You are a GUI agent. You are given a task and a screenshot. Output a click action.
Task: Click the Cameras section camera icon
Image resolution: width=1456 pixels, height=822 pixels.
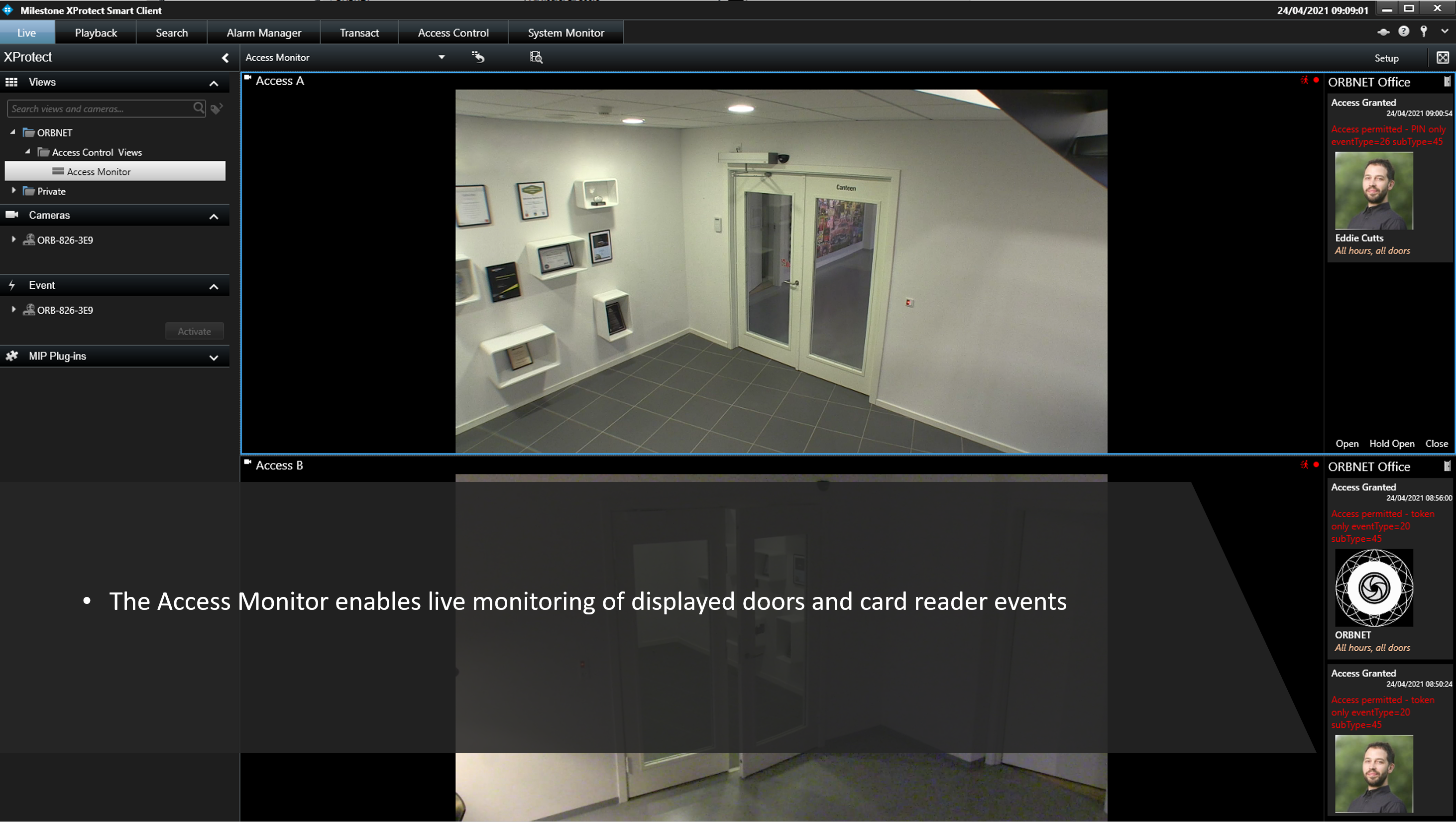pyautogui.click(x=11, y=215)
